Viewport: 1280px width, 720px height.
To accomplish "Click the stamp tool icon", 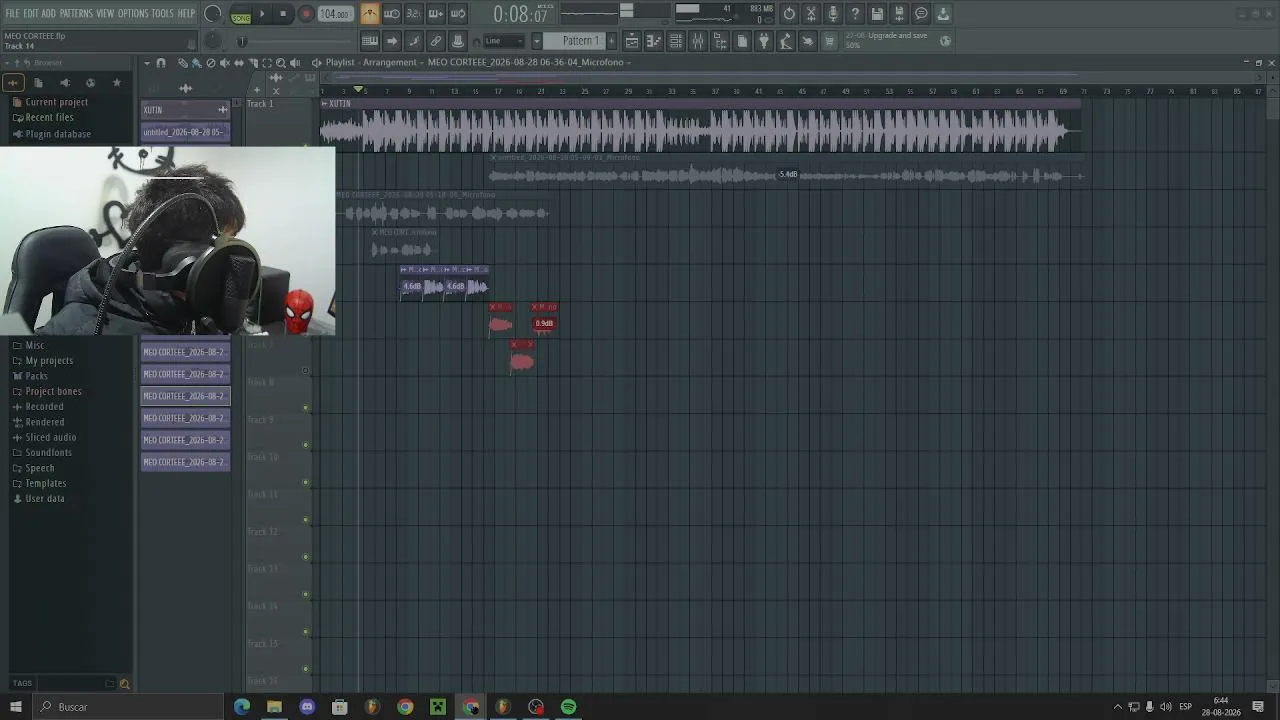I will coord(458,41).
